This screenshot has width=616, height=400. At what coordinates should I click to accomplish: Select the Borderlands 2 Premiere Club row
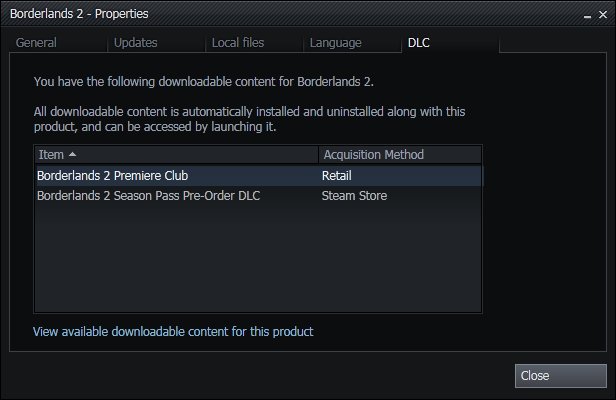point(113,176)
